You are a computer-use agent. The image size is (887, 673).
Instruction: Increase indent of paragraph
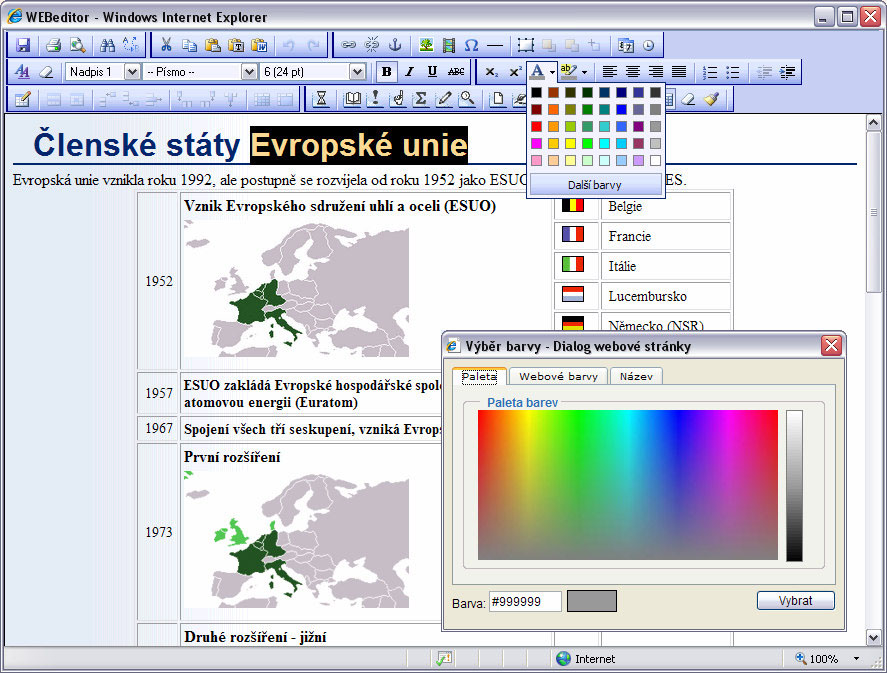pyautogui.click(x=787, y=72)
